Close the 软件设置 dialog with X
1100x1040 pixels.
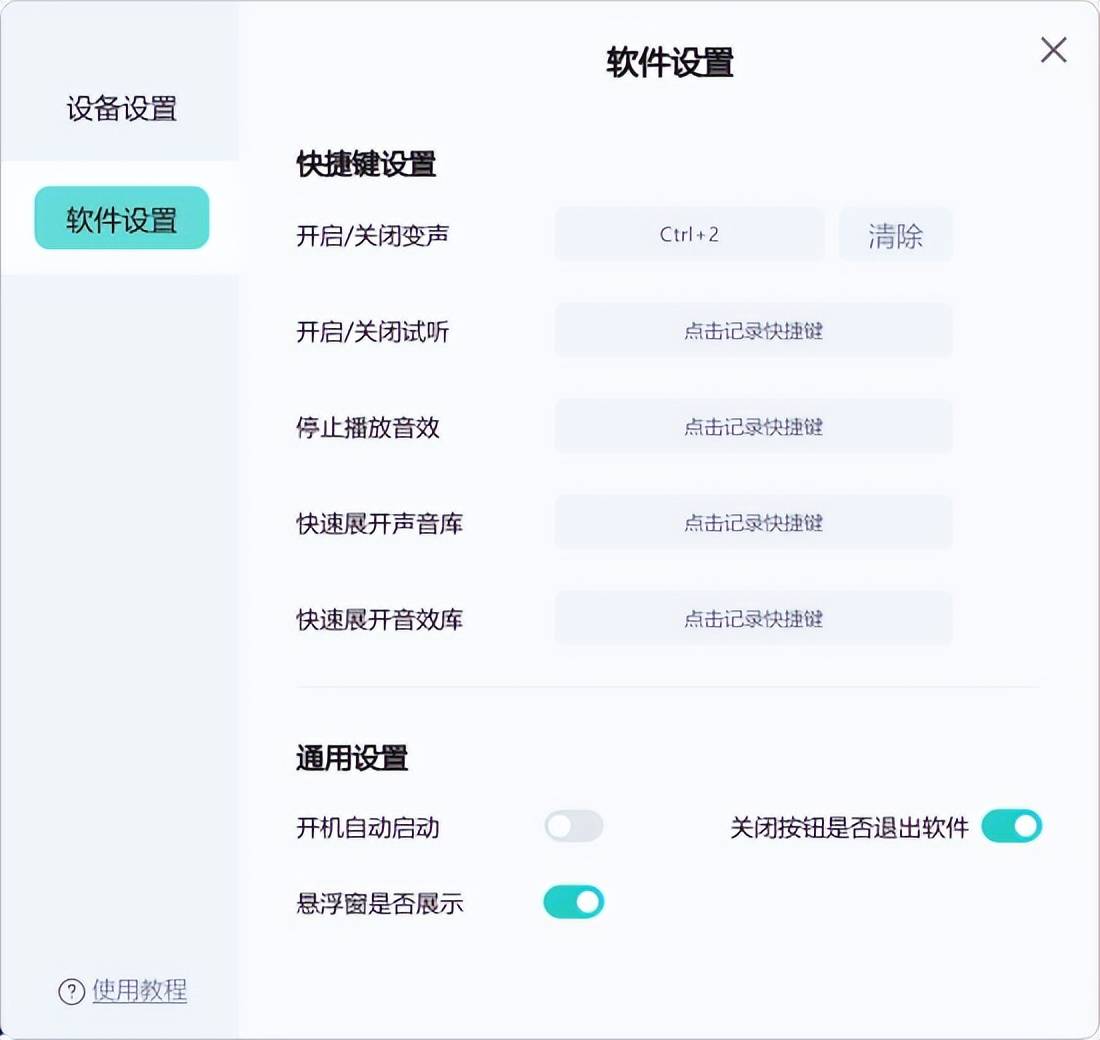coord(1054,51)
